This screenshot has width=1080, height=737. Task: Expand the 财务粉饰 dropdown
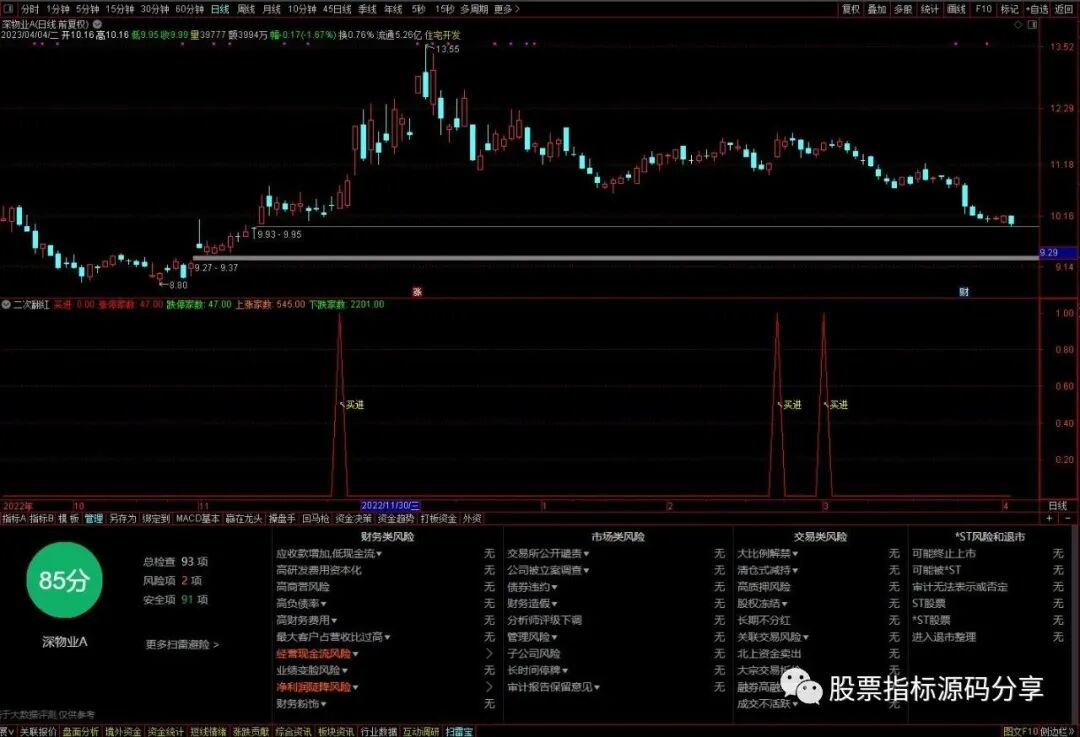301,704
